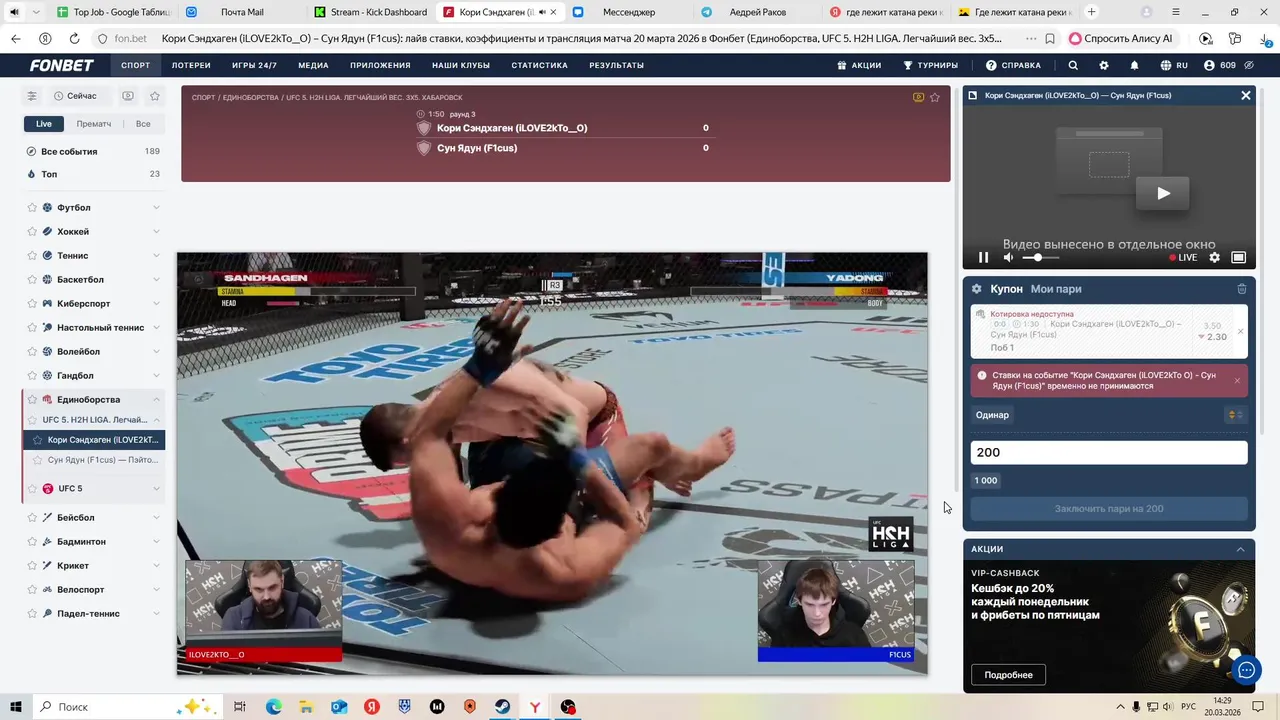Open site settings gear in header
The width and height of the screenshot is (1280, 720).
1104,65
